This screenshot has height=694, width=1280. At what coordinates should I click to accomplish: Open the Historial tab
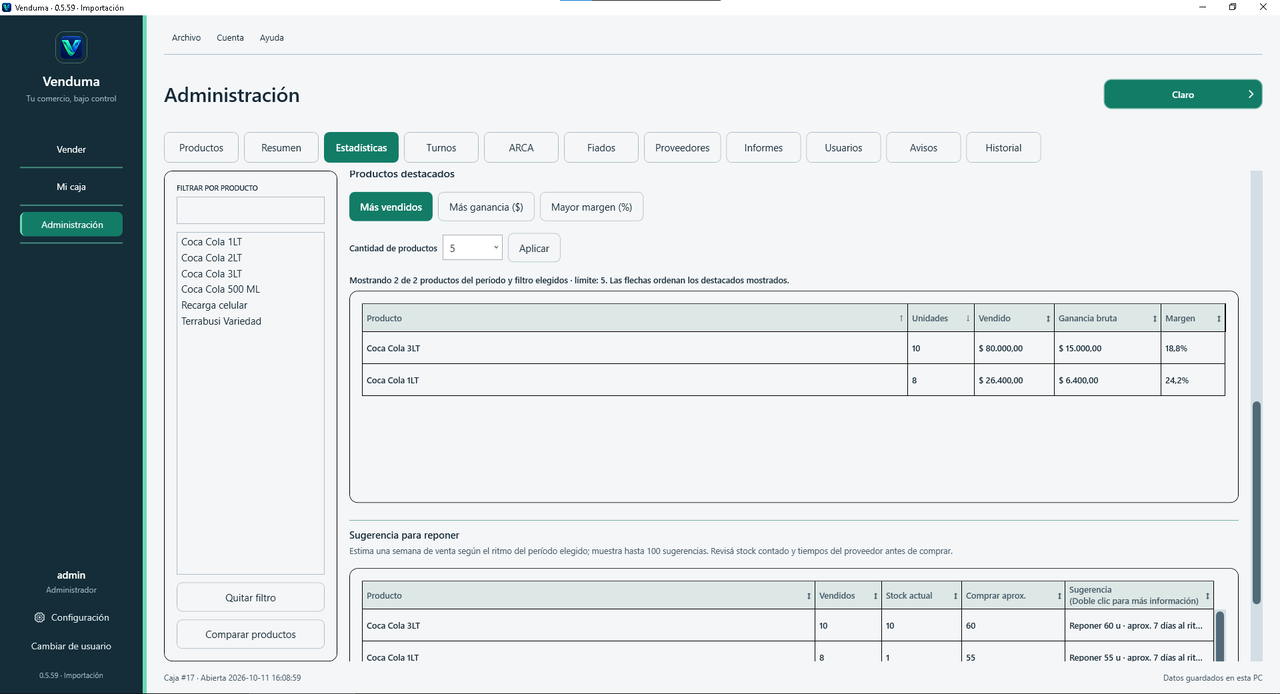(1003, 148)
